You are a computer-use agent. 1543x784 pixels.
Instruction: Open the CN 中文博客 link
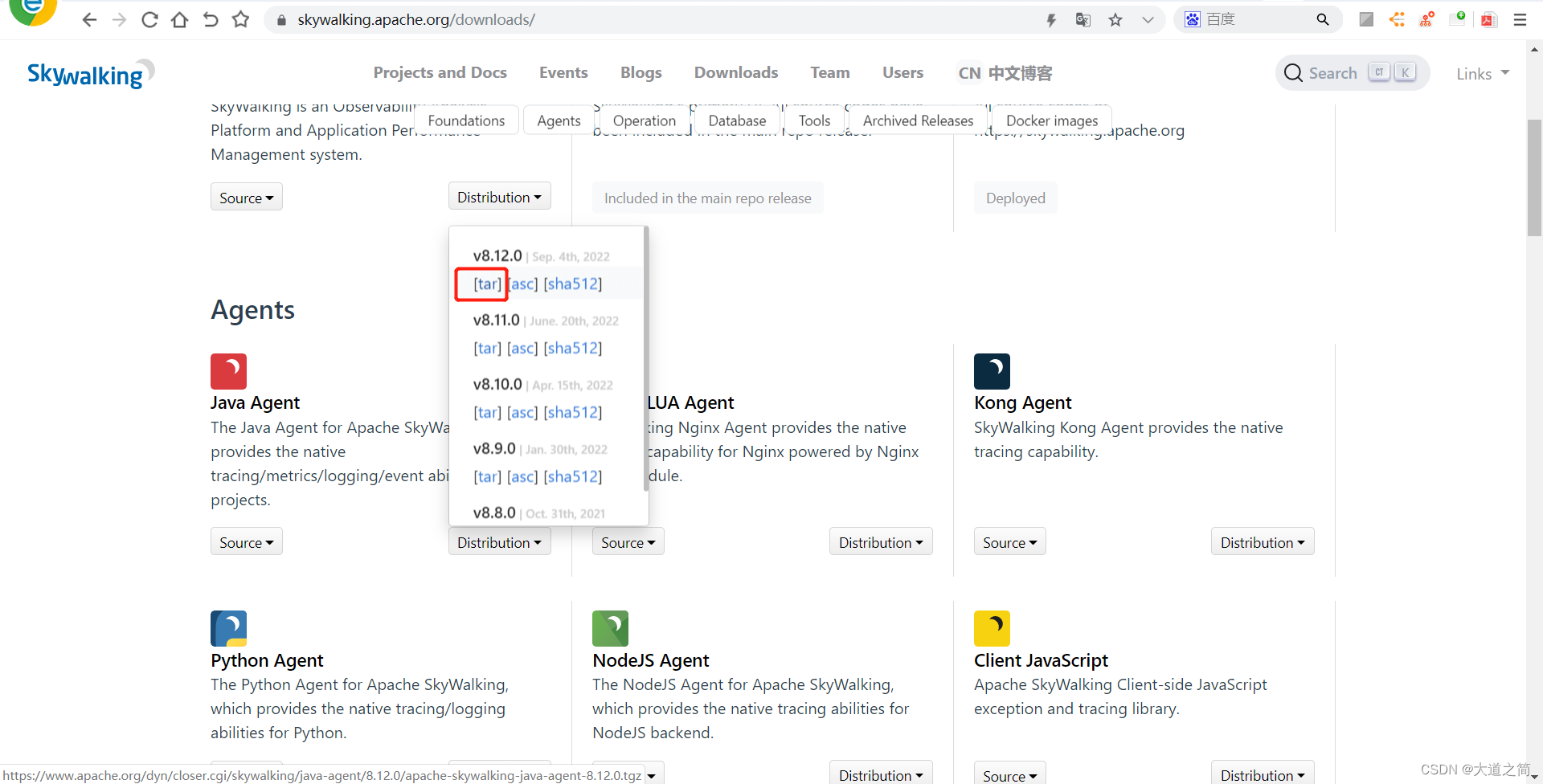1005,73
